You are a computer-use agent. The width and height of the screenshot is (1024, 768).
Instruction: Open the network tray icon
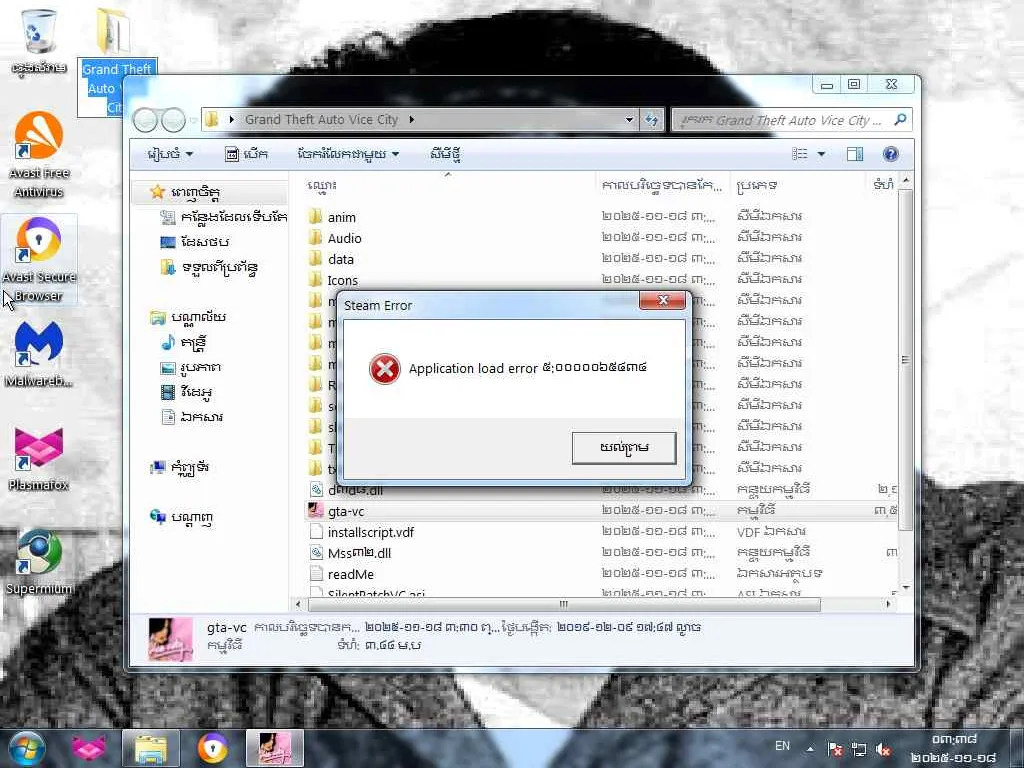[859, 750]
